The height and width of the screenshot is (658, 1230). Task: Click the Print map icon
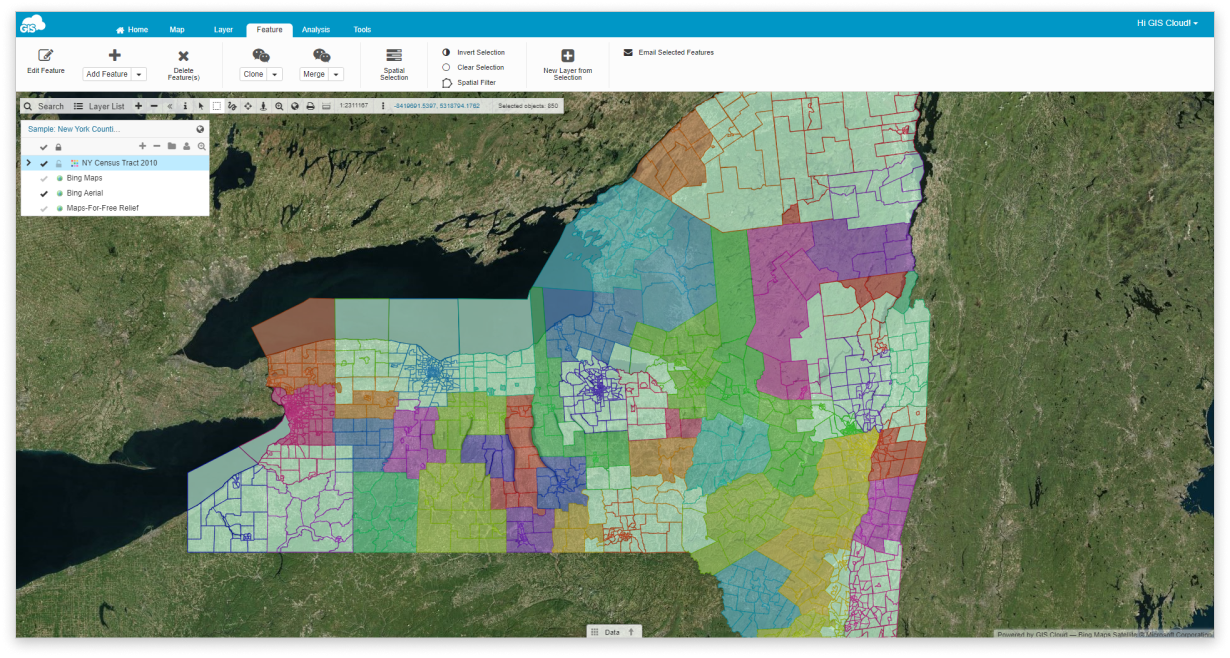click(x=309, y=106)
